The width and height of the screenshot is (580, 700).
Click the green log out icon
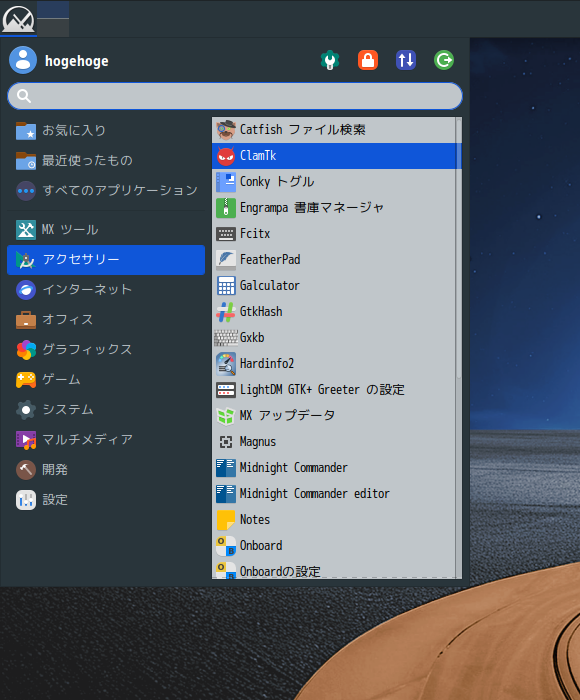(444, 60)
